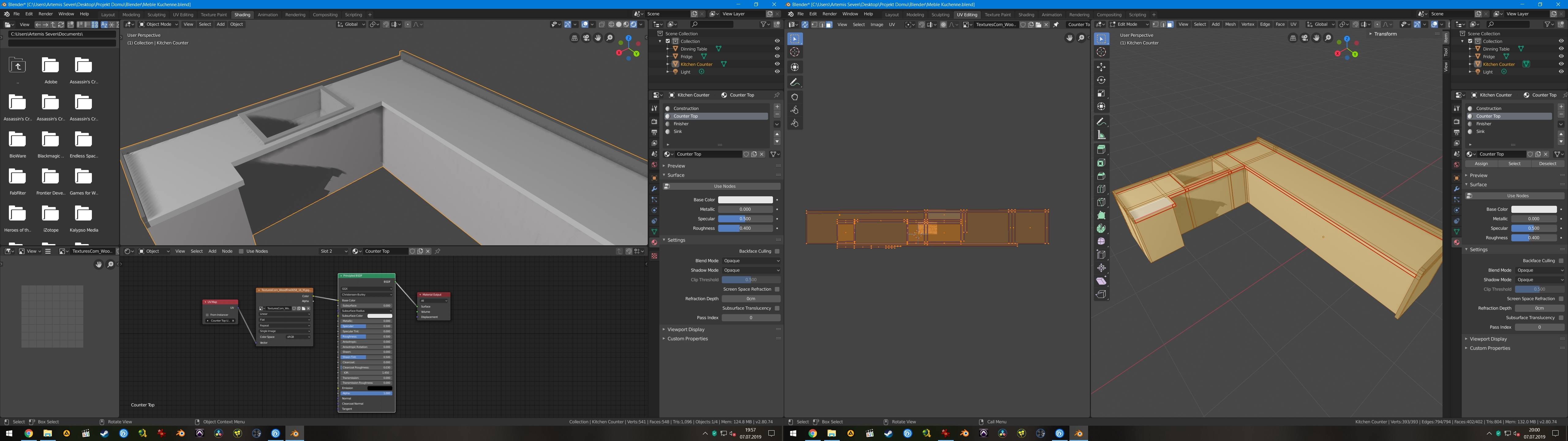
Task: Open Object Data tab in left properties
Action: (x=654, y=232)
